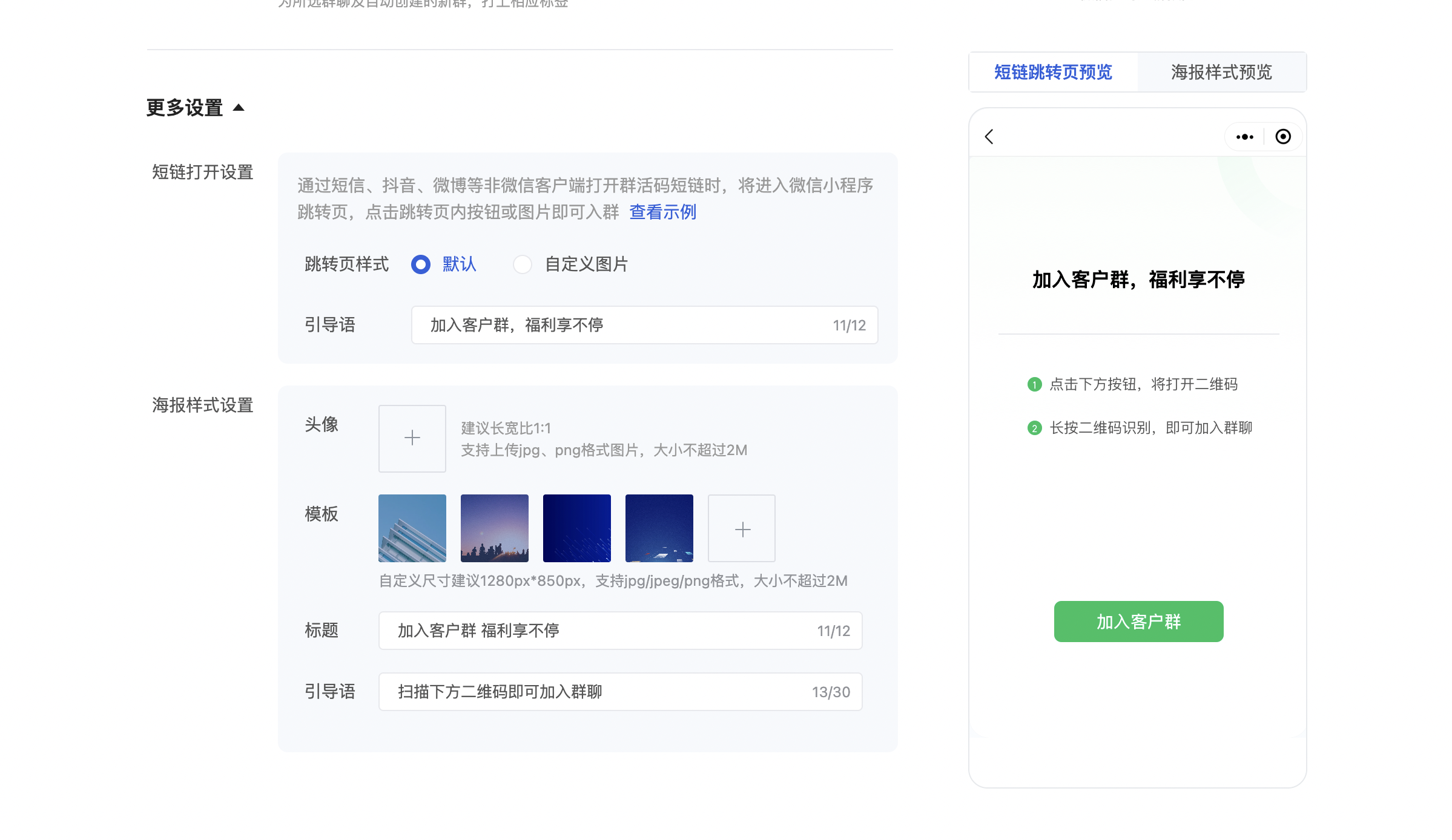Switch to 海报样式预览 tab
Screen dimensions: 1452x840
(1222, 72)
